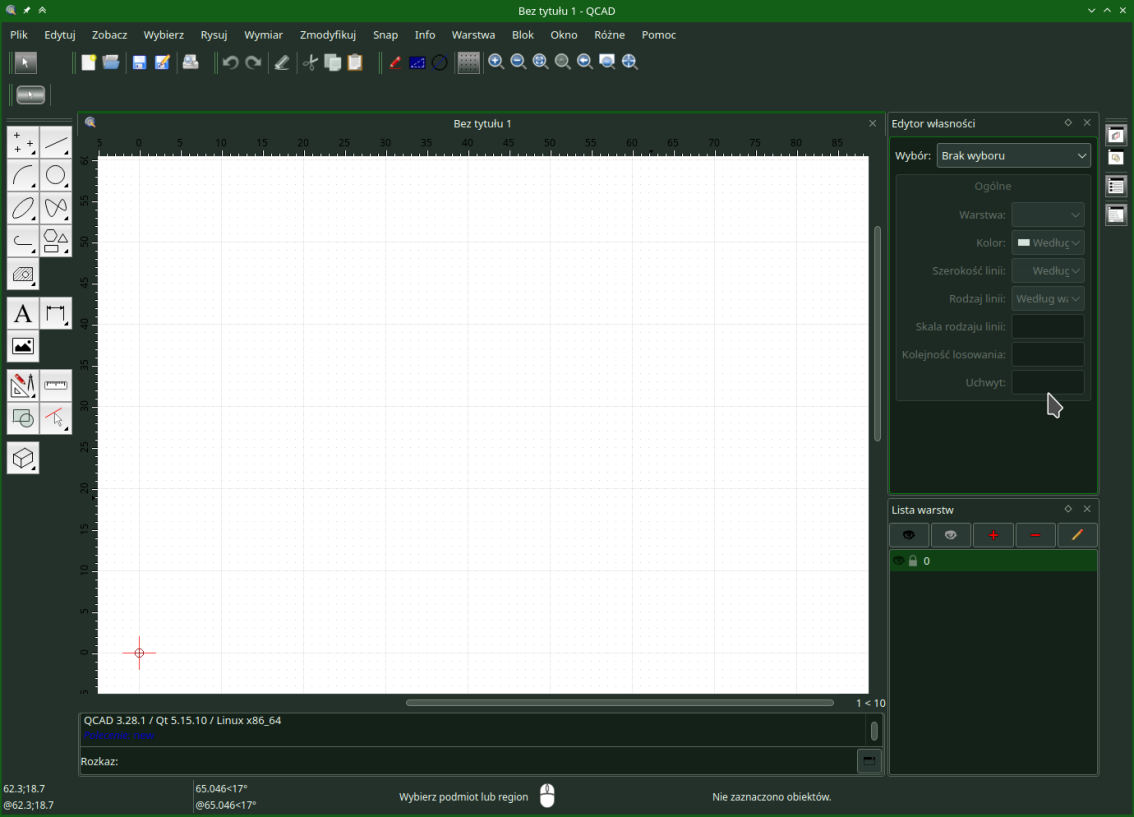
Task: Open the Warstwa menu
Action: point(473,35)
